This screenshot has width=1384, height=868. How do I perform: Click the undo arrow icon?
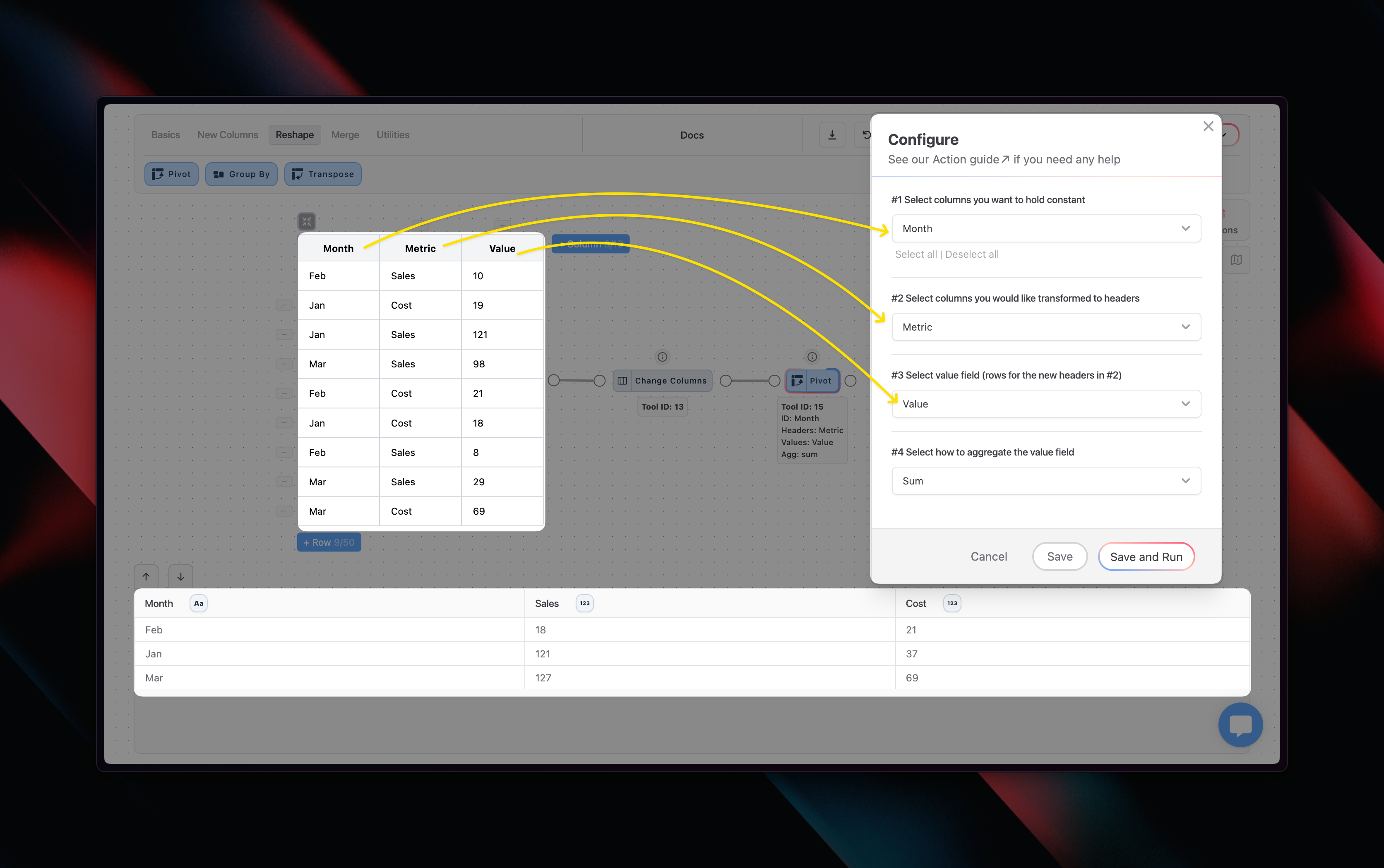tap(866, 135)
